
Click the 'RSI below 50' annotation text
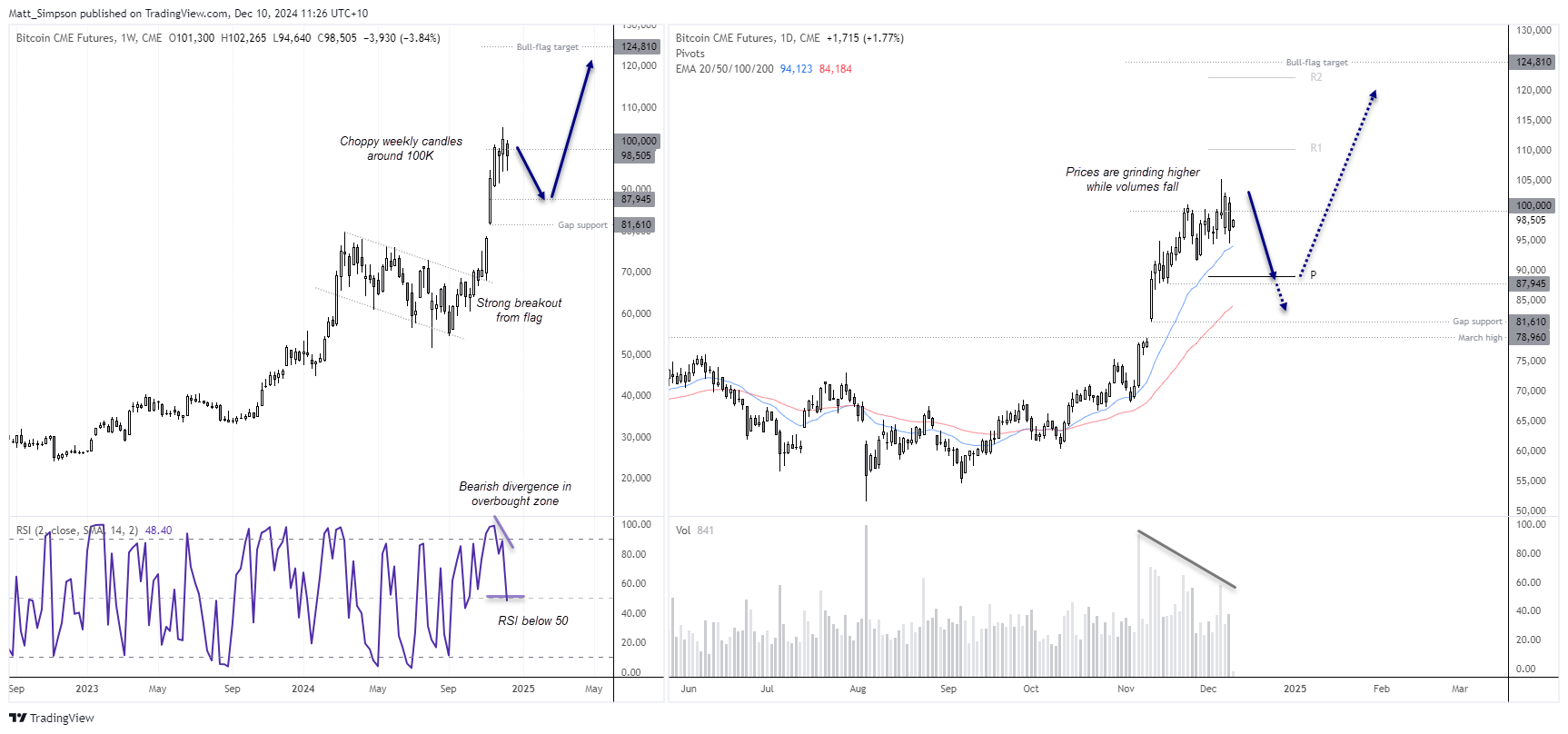pyautogui.click(x=533, y=621)
